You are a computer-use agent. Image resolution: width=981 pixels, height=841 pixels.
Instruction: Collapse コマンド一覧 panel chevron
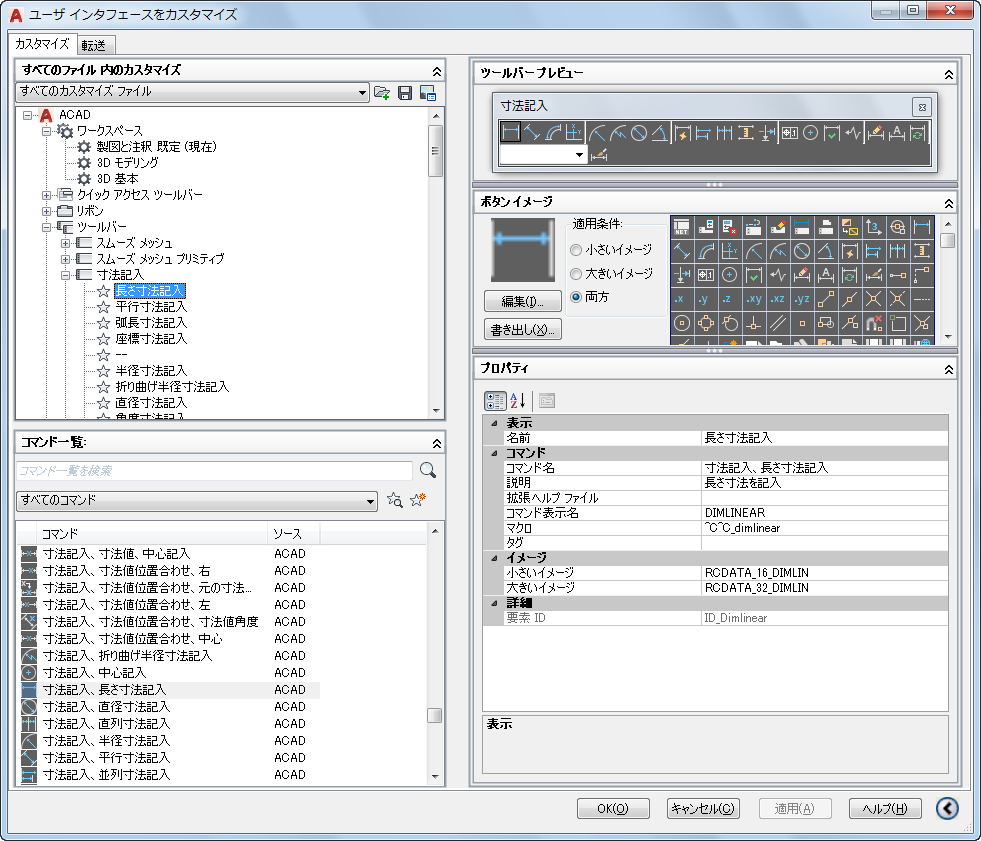437,444
